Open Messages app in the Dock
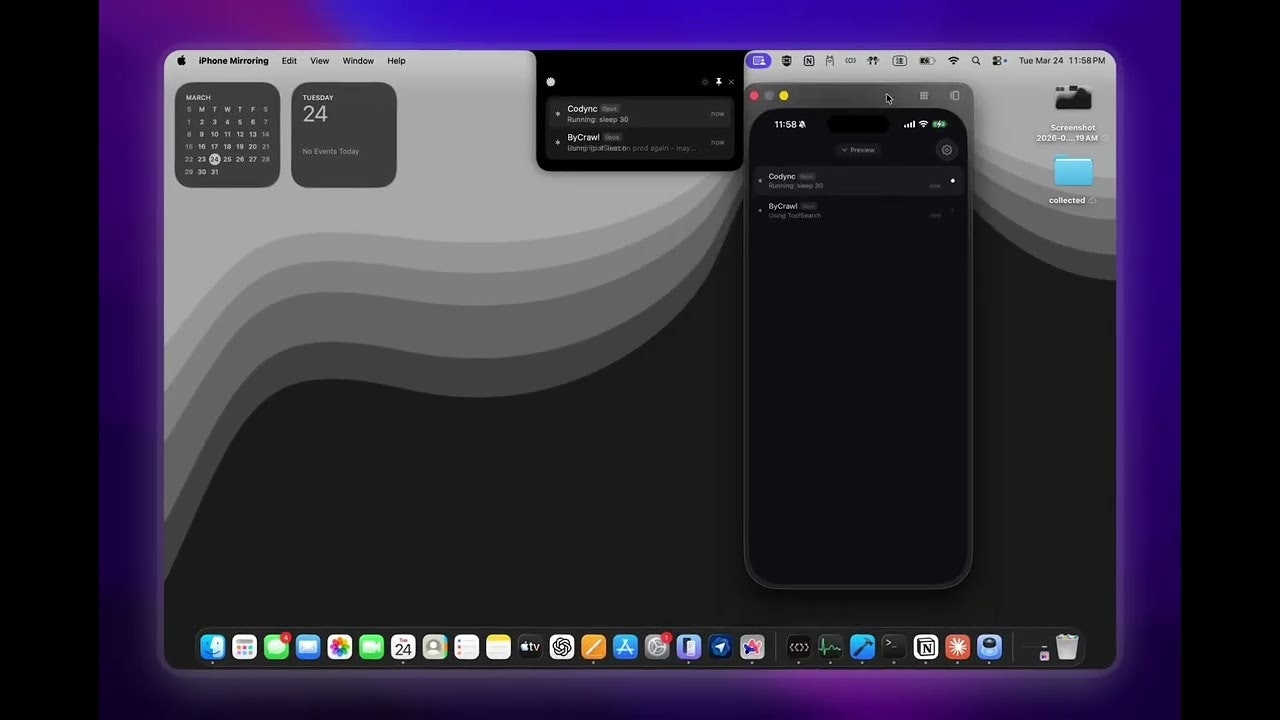 pyautogui.click(x=276, y=647)
